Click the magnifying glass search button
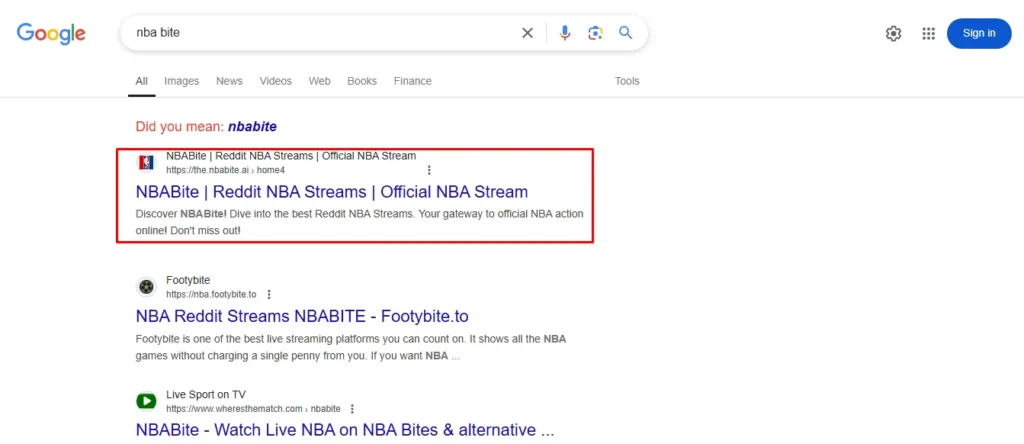Screen dimensions: 1024x444 coord(625,33)
